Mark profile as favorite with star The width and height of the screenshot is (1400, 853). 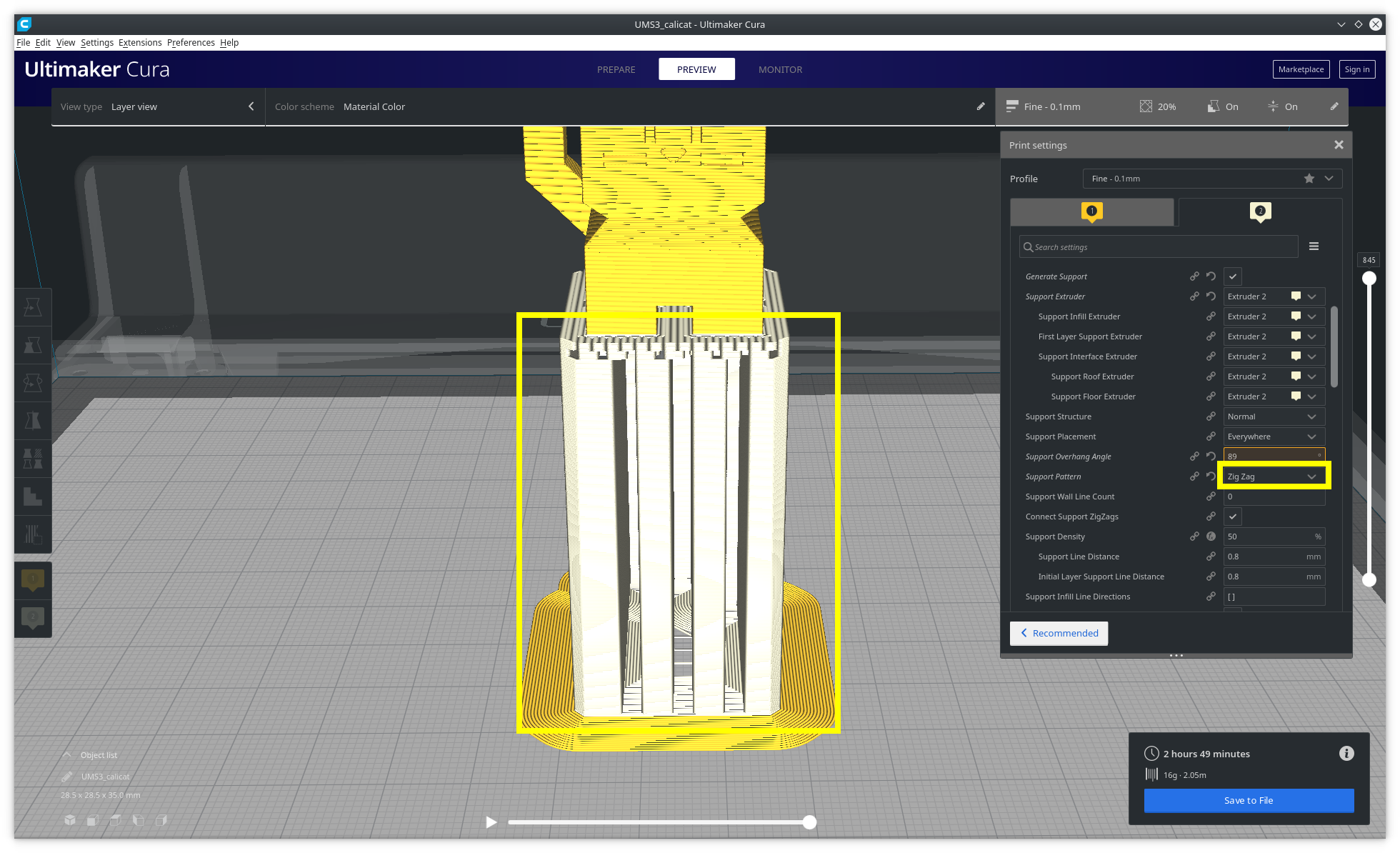click(1309, 179)
